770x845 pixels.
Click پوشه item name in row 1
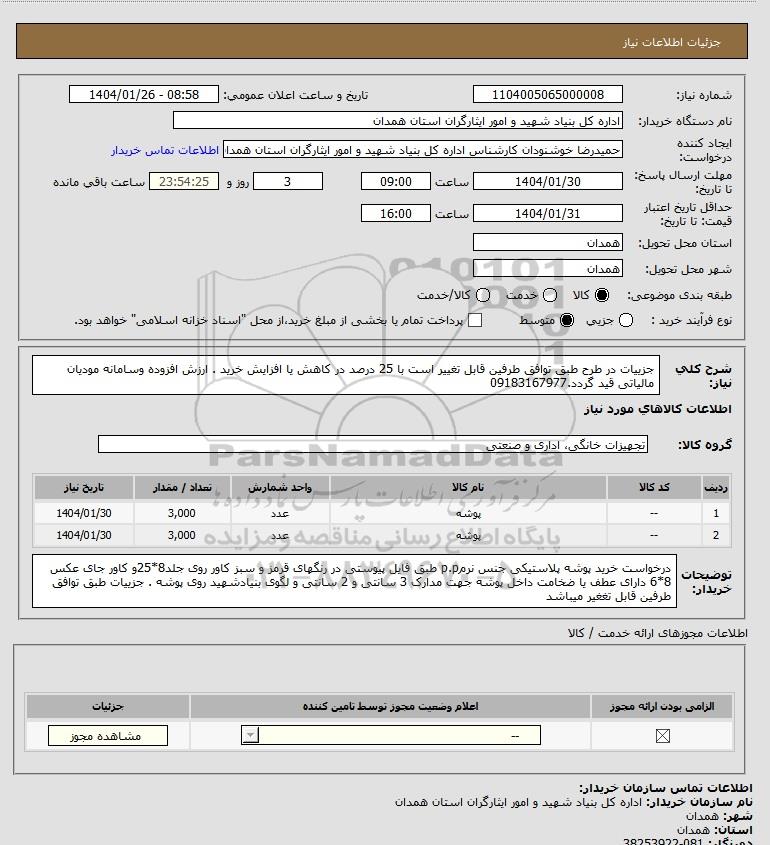pos(468,514)
